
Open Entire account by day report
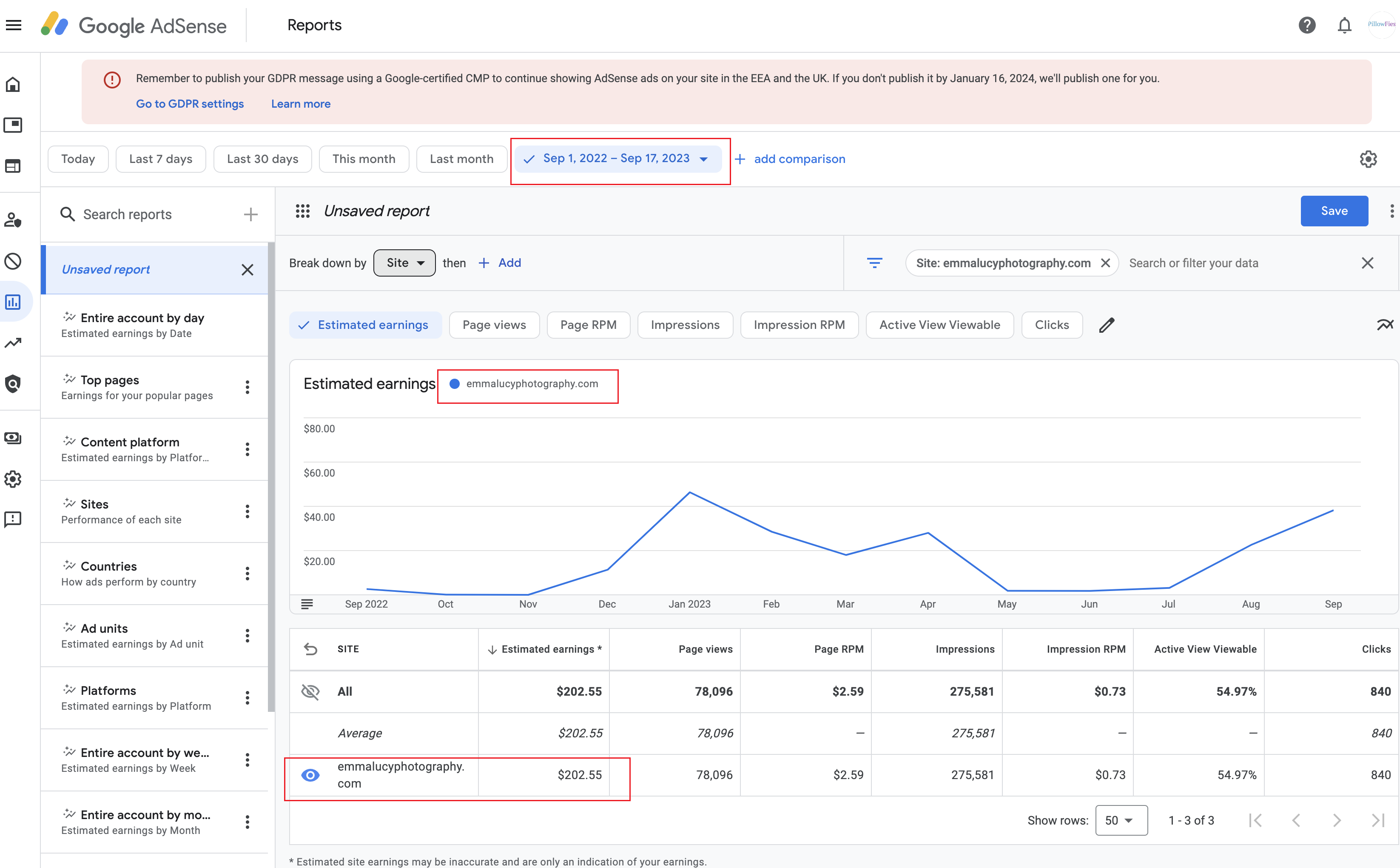pos(154,325)
